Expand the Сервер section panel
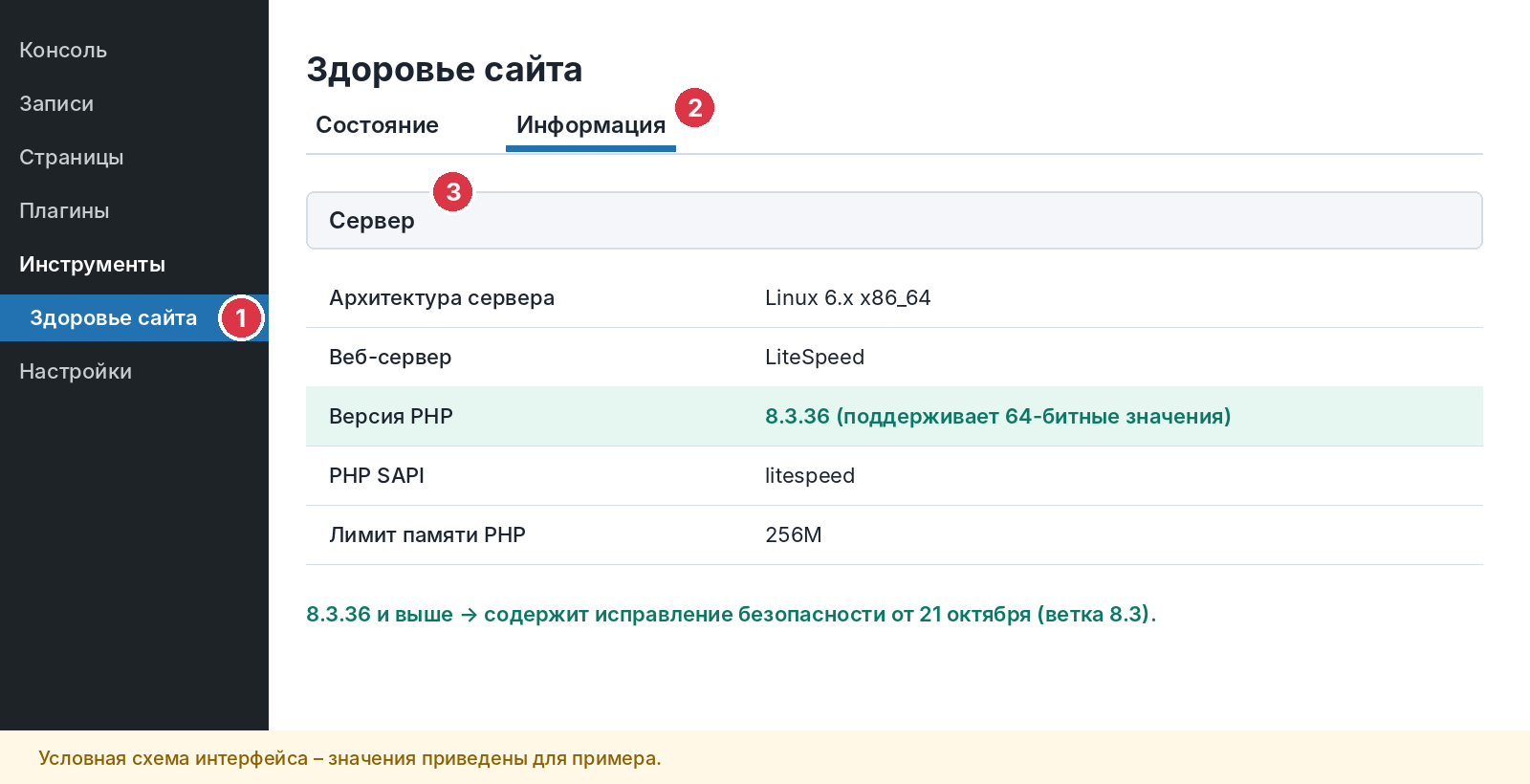Screen dimensions: 1530x784 [x=894, y=221]
